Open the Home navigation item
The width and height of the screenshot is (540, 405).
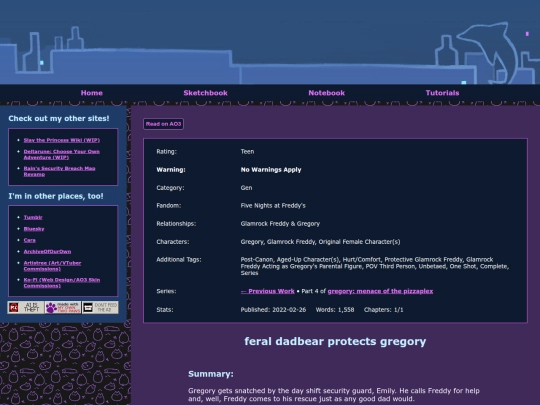pyautogui.click(x=92, y=93)
